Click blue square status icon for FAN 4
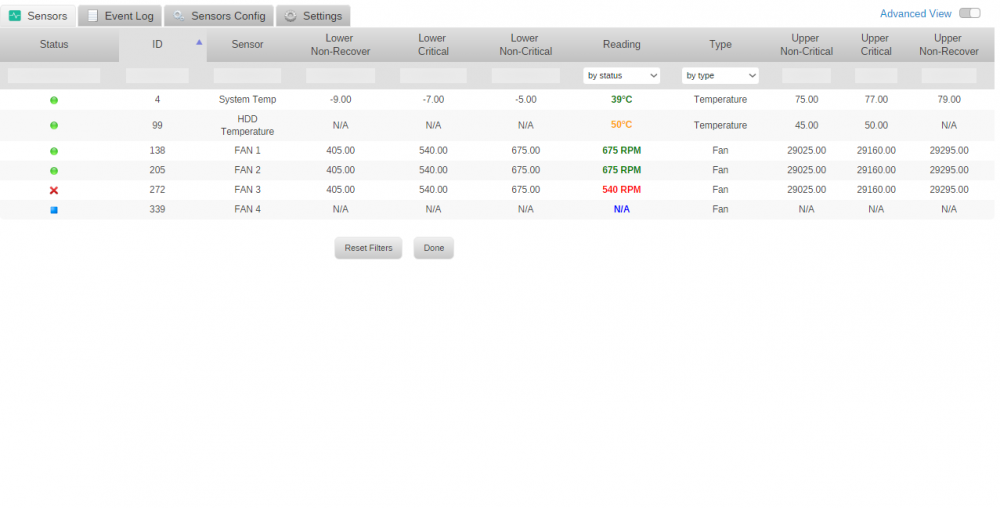Screen dimensions: 1000x508 click(54, 210)
